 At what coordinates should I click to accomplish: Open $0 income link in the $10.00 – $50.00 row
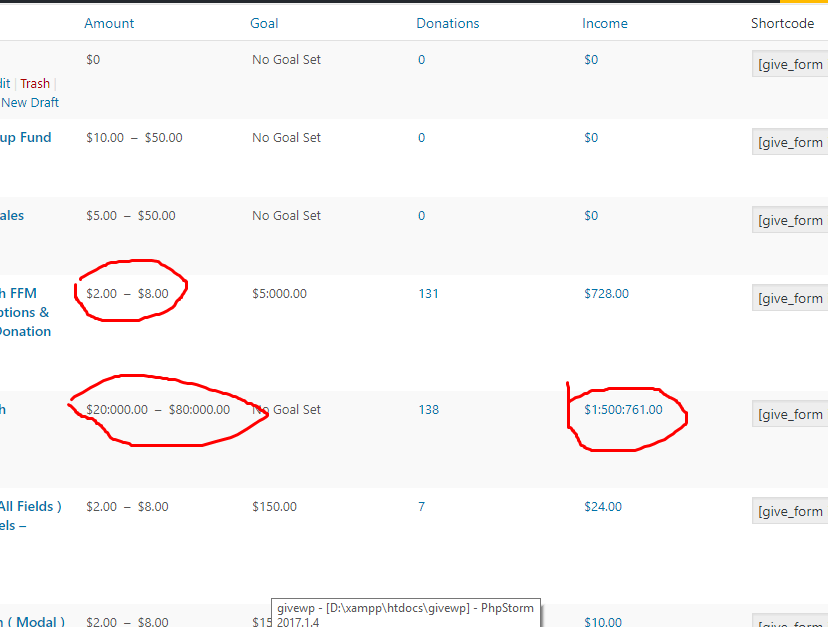[591, 138]
